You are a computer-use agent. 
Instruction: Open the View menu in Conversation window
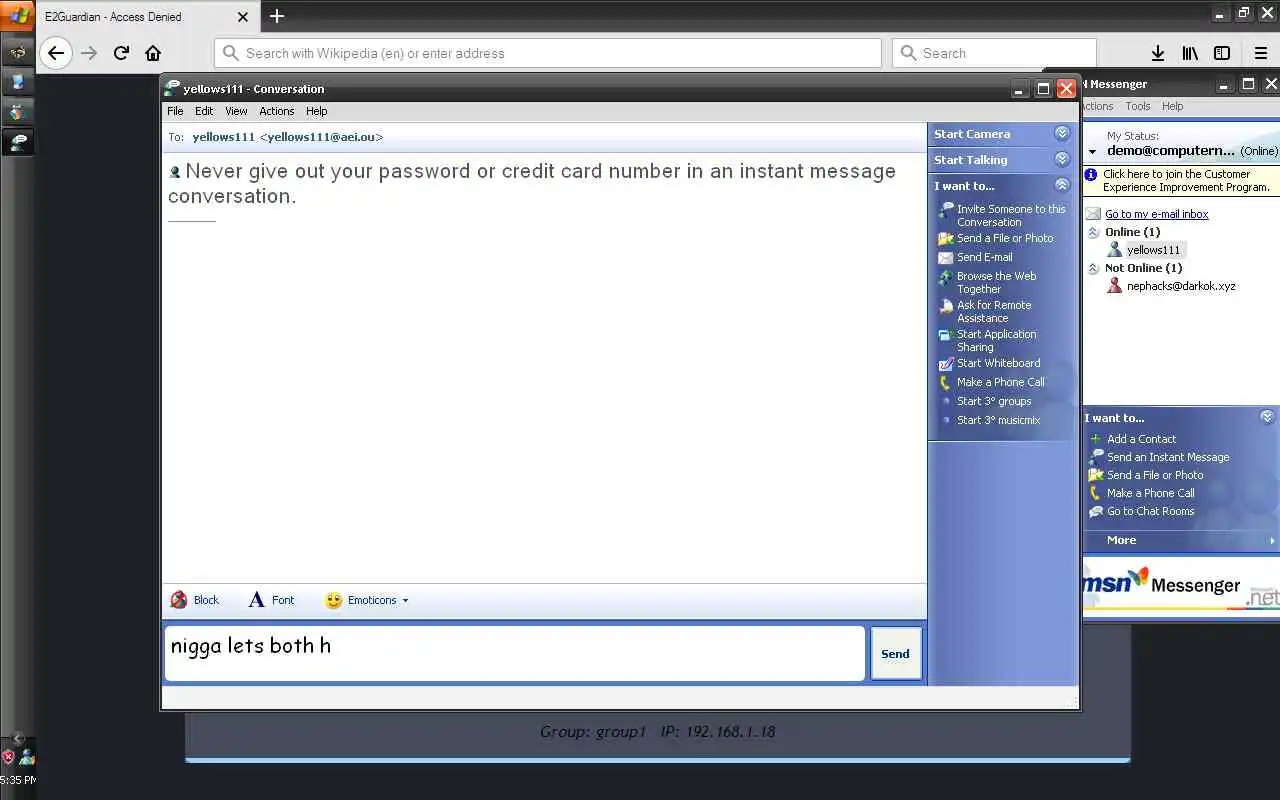pyautogui.click(x=236, y=111)
